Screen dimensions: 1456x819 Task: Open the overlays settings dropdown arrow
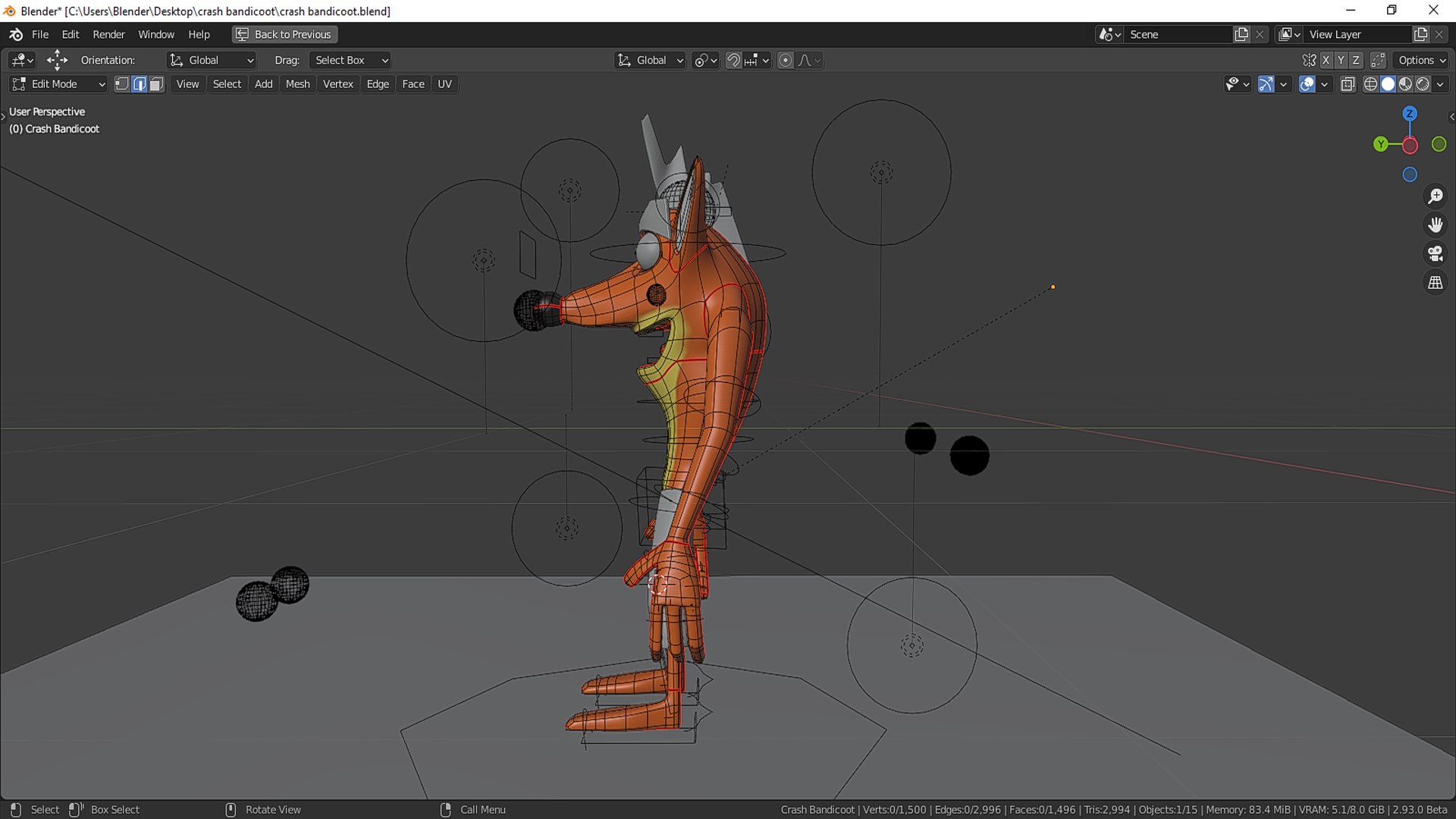coord(1324,84)
